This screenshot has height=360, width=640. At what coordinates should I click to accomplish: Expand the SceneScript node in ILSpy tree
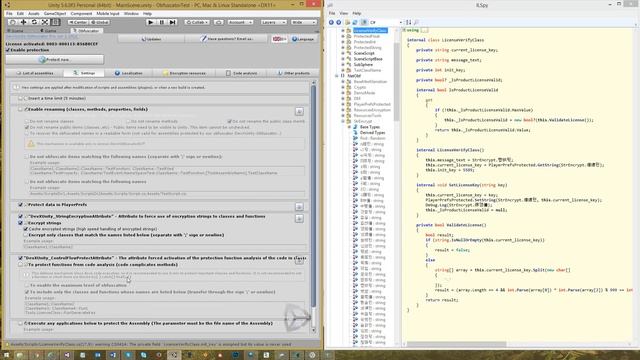click(343, 53)
